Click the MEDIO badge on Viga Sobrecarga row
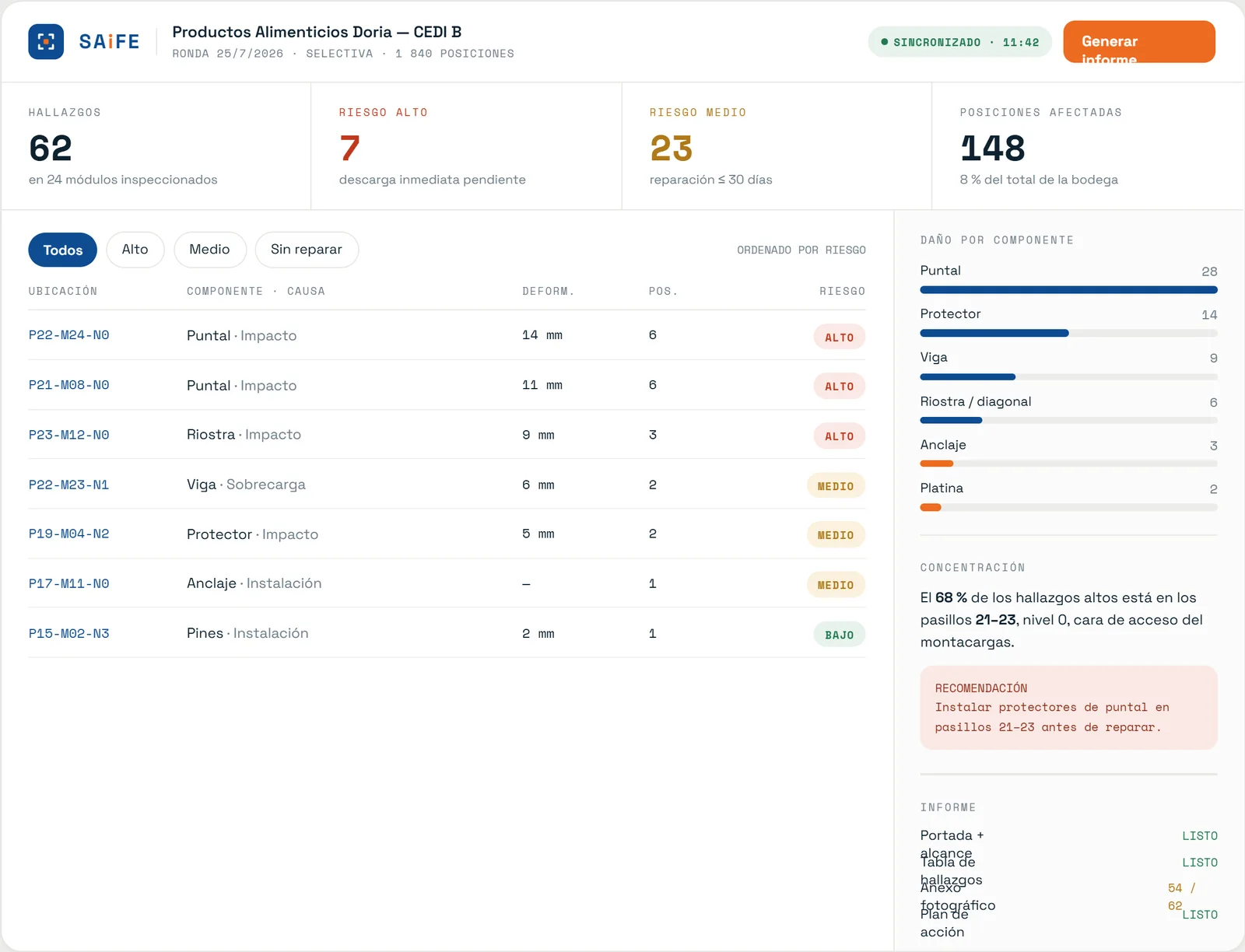The height and width of the screenshot is (952, 1245). point(836,486)
